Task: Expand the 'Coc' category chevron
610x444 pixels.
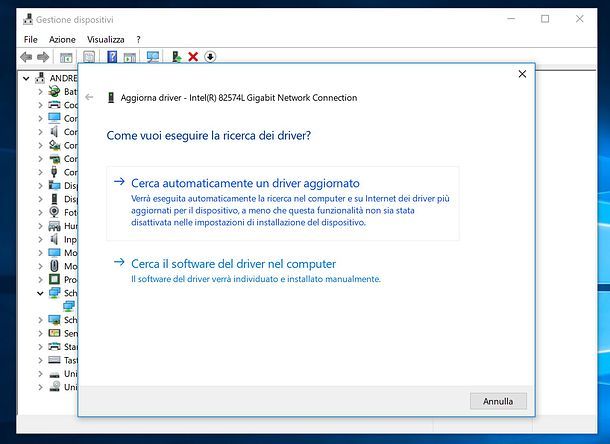Action: [x=40, y=105]
